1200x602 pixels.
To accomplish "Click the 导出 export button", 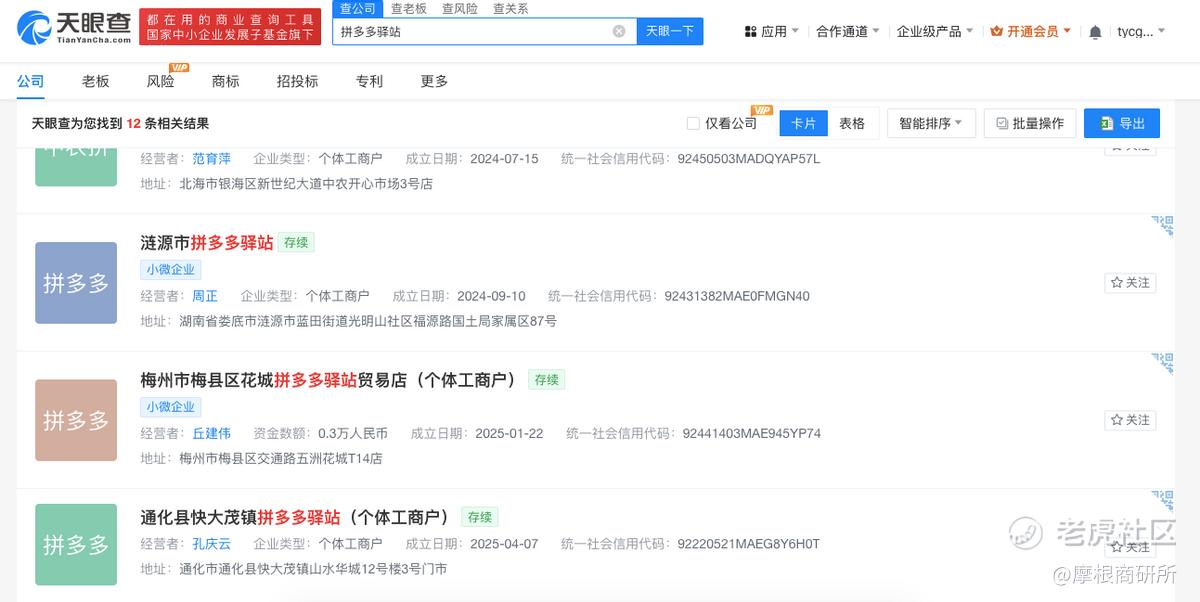I will (1122, 123).
